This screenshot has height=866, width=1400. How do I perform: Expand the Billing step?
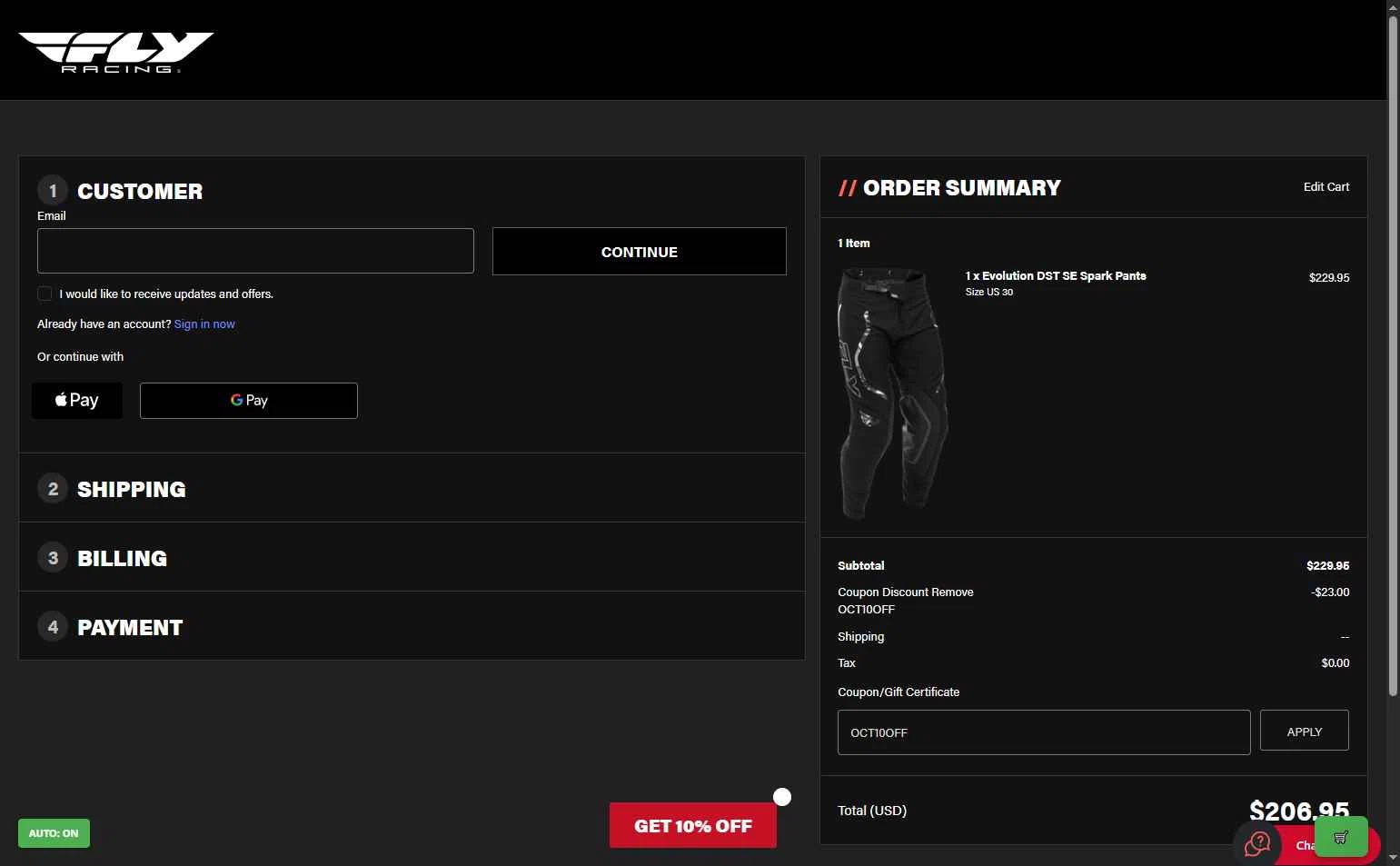(x=412, y=558)
